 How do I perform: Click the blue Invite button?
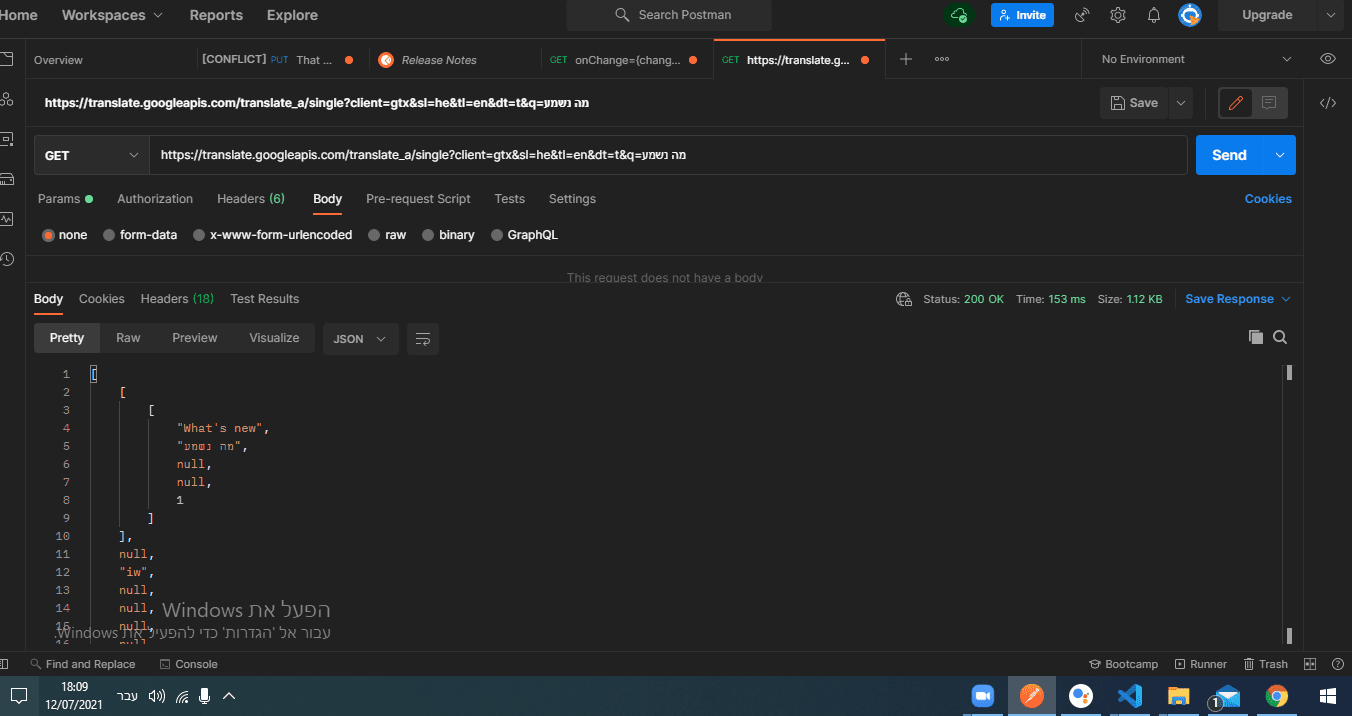point(1022,15)
